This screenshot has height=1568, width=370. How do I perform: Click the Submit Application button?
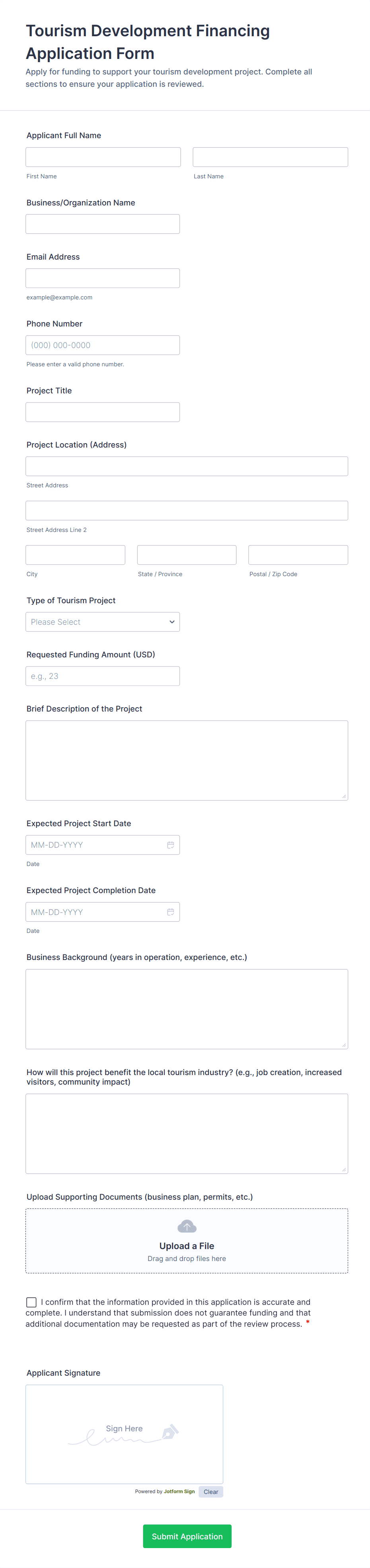187,1537
